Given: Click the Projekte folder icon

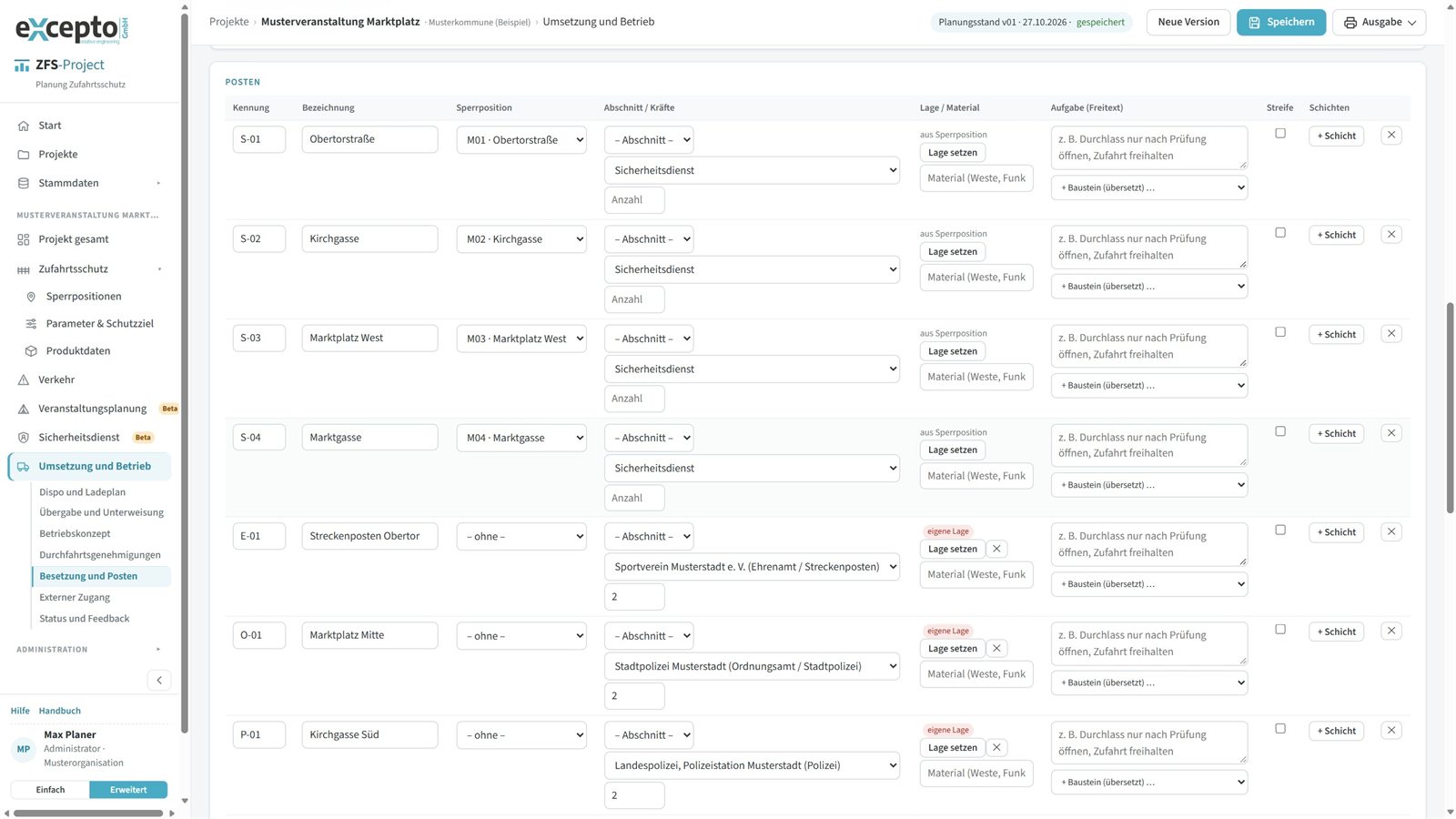Looking at the screenshot, I should coord(24,155).
